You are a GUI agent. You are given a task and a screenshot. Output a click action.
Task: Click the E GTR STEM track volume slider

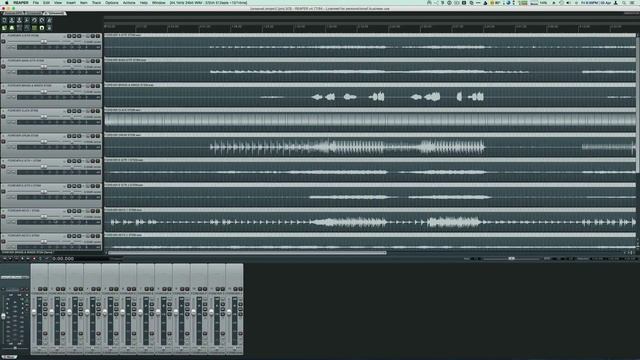44,41
